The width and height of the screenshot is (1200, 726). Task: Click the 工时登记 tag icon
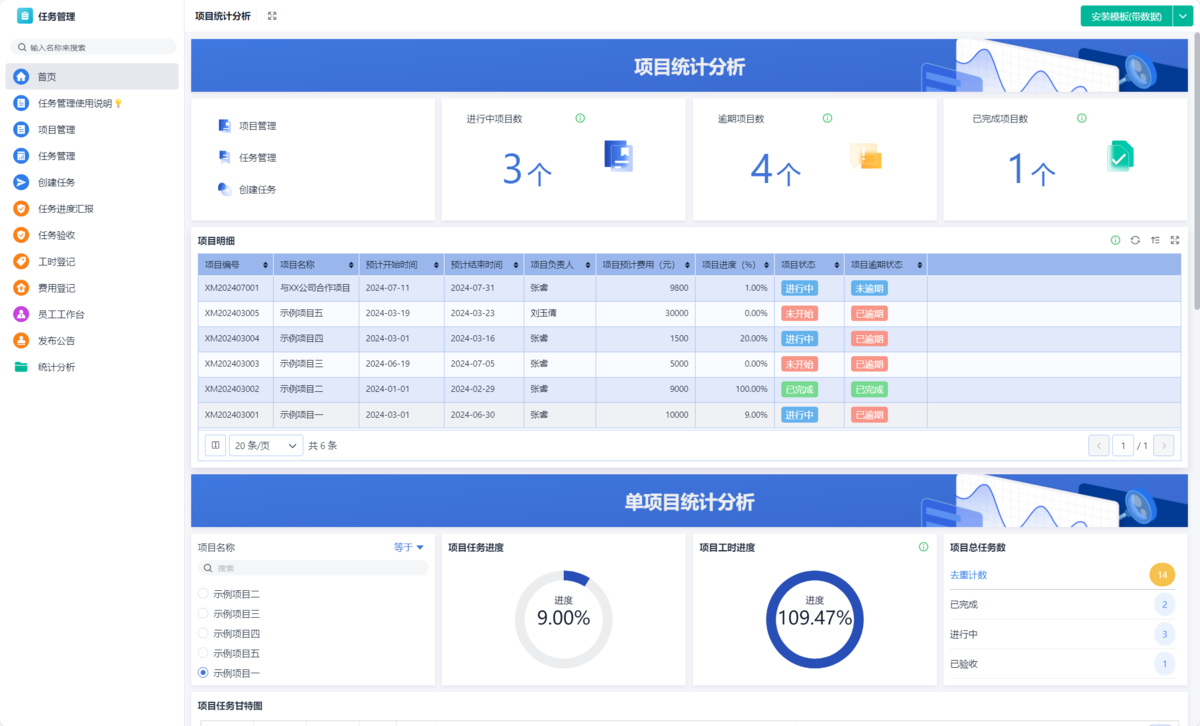(x=21, y=261)
